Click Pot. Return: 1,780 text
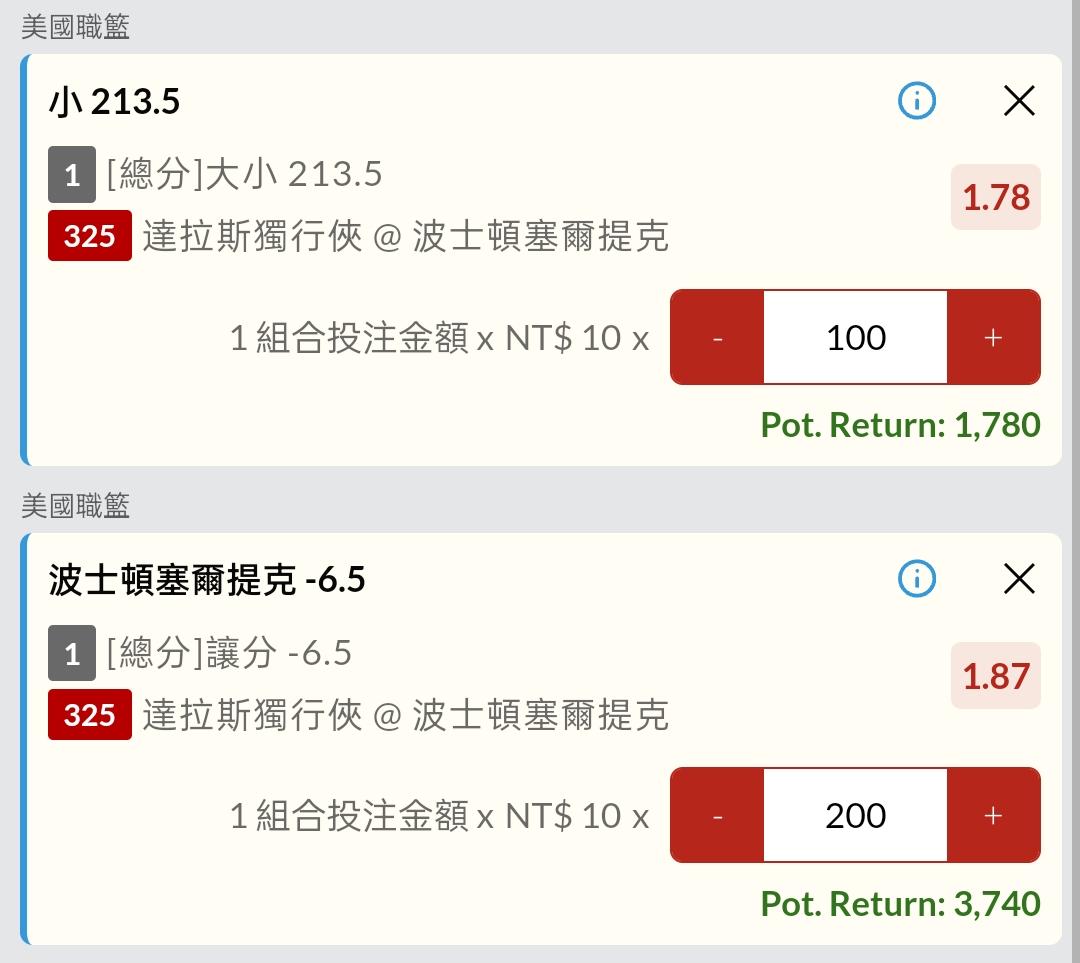The image size is (1080, 963). 900,425
